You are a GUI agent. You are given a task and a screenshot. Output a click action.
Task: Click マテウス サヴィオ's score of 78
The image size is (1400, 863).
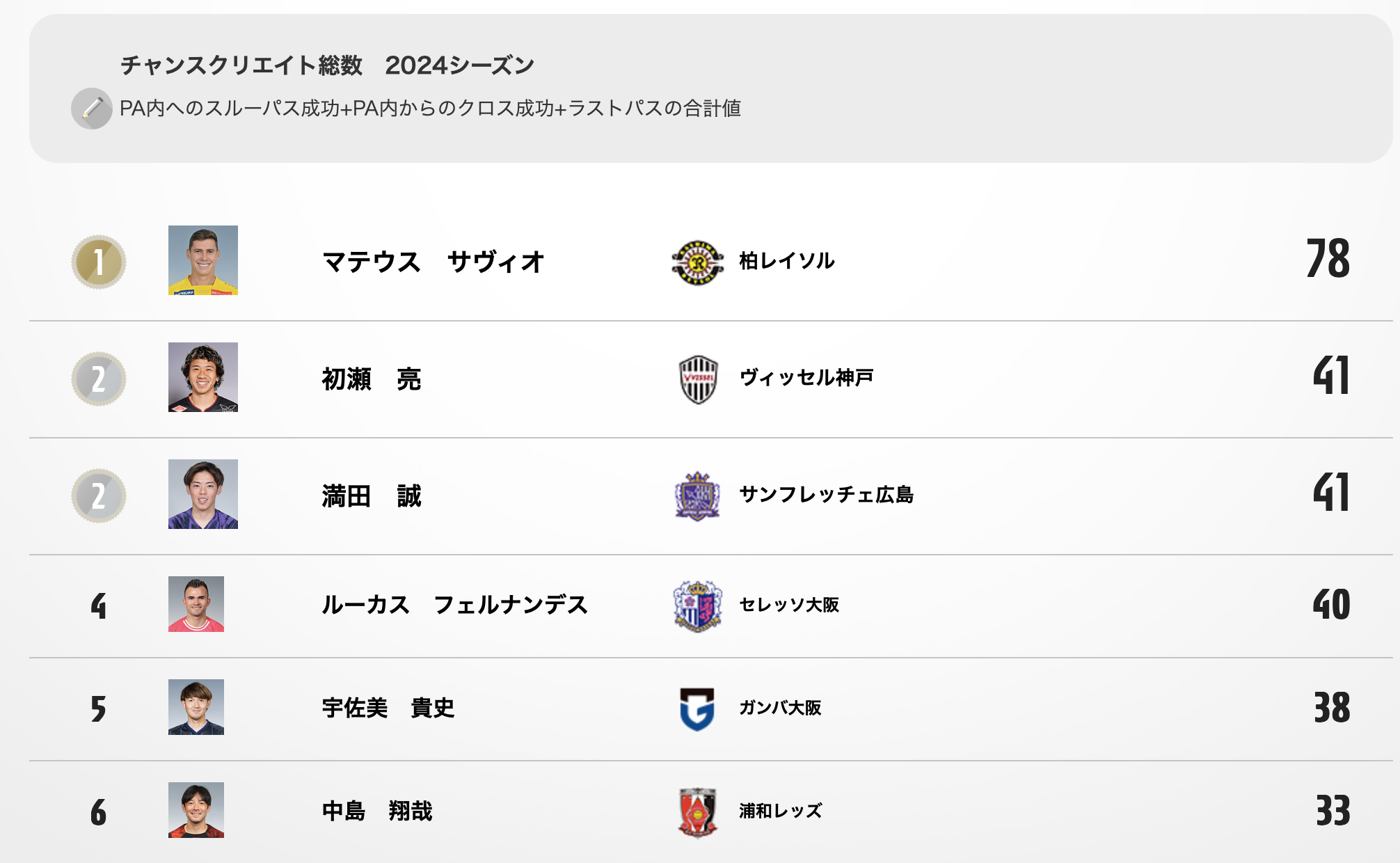coord(1328,259)
